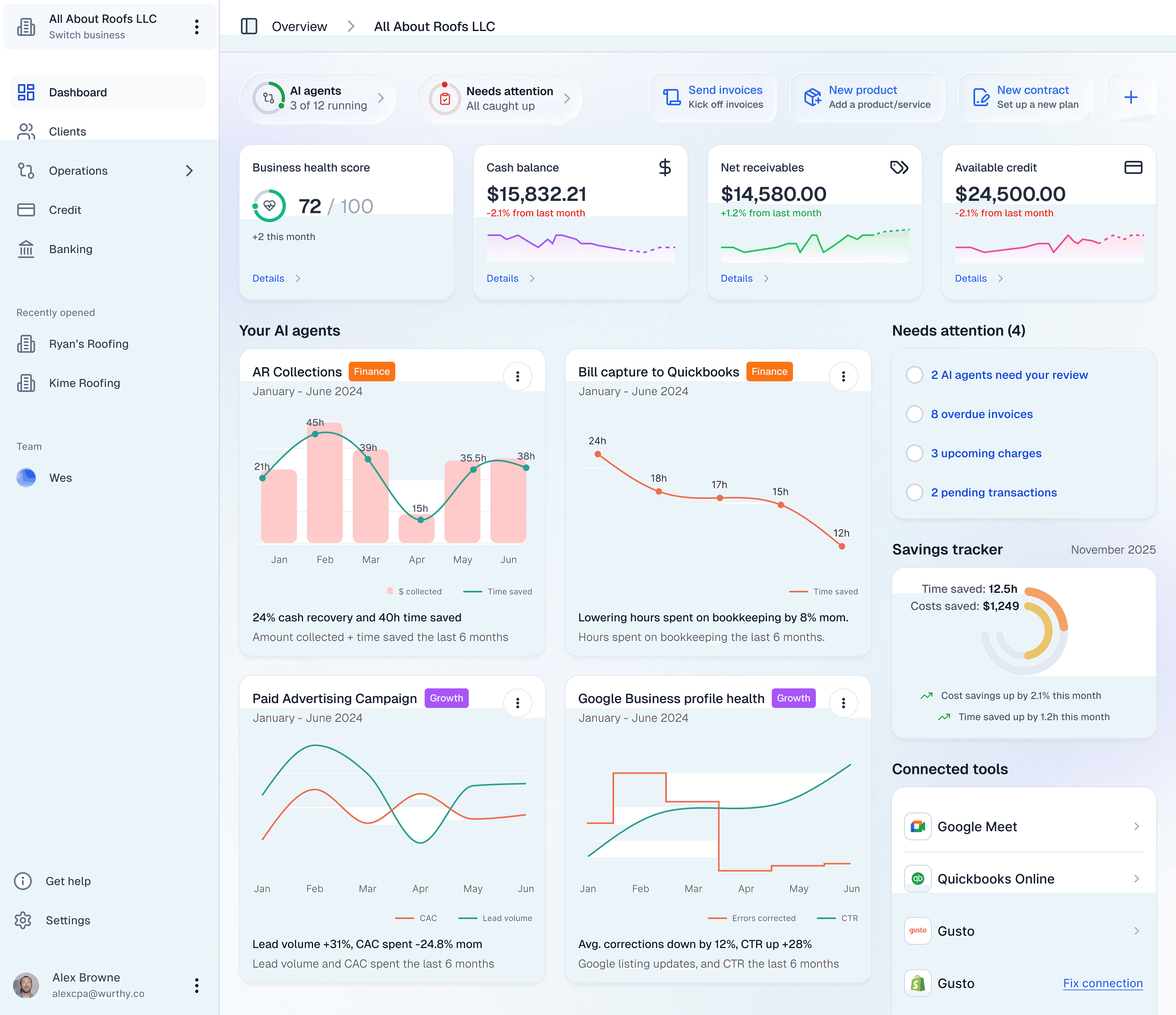Screen dimensions: 1176x1015
Task: Go to the Banking sidebar item
Action: tap(70, 249)
